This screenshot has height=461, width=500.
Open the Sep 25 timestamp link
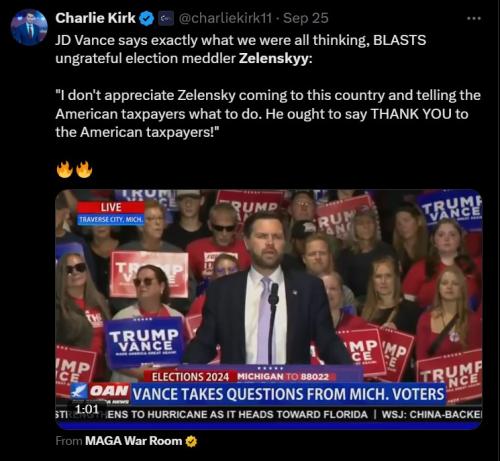click(306, 18)
